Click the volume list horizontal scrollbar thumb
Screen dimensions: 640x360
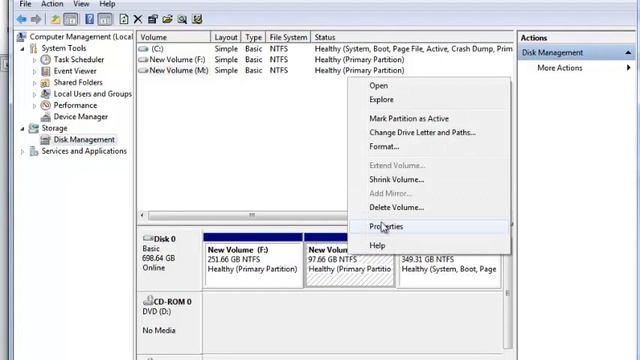(251, 215)
